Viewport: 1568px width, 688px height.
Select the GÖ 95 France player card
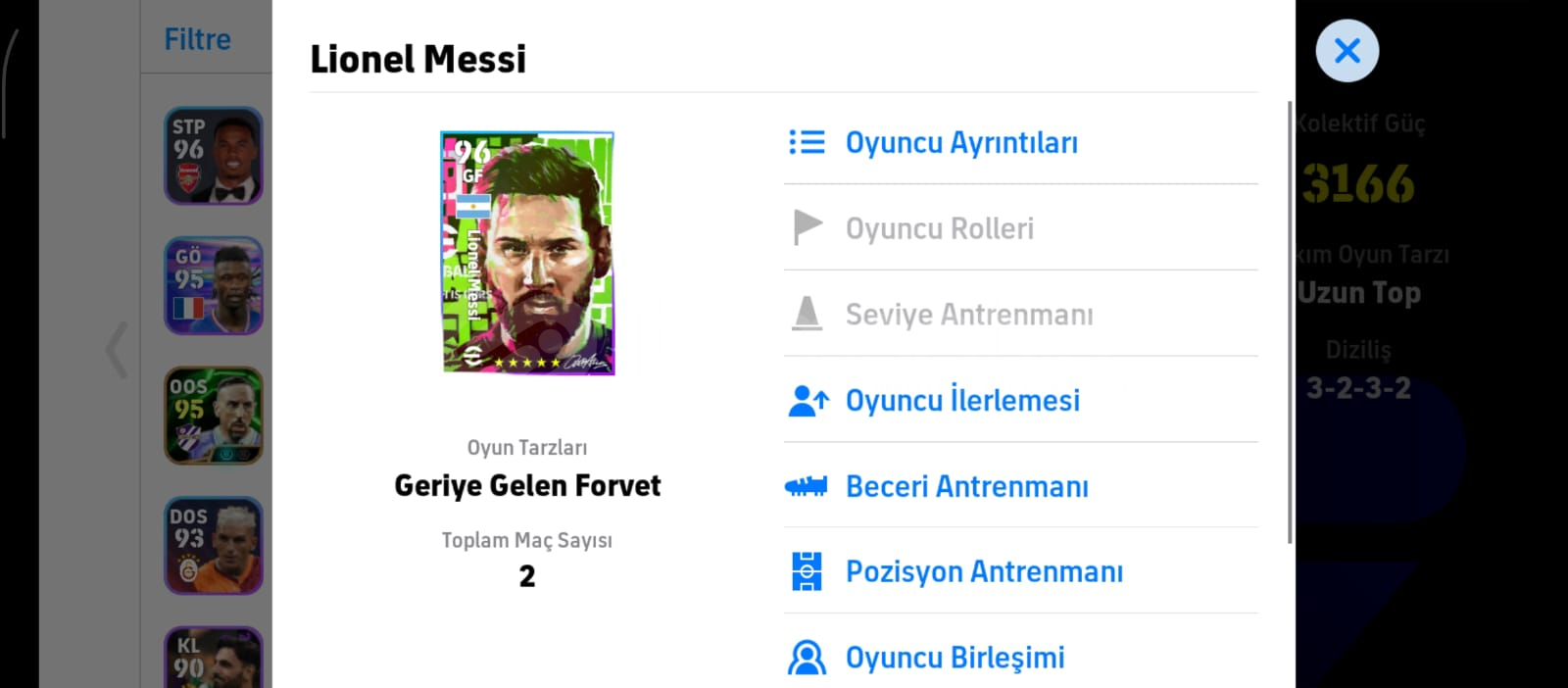coord(214,285)
